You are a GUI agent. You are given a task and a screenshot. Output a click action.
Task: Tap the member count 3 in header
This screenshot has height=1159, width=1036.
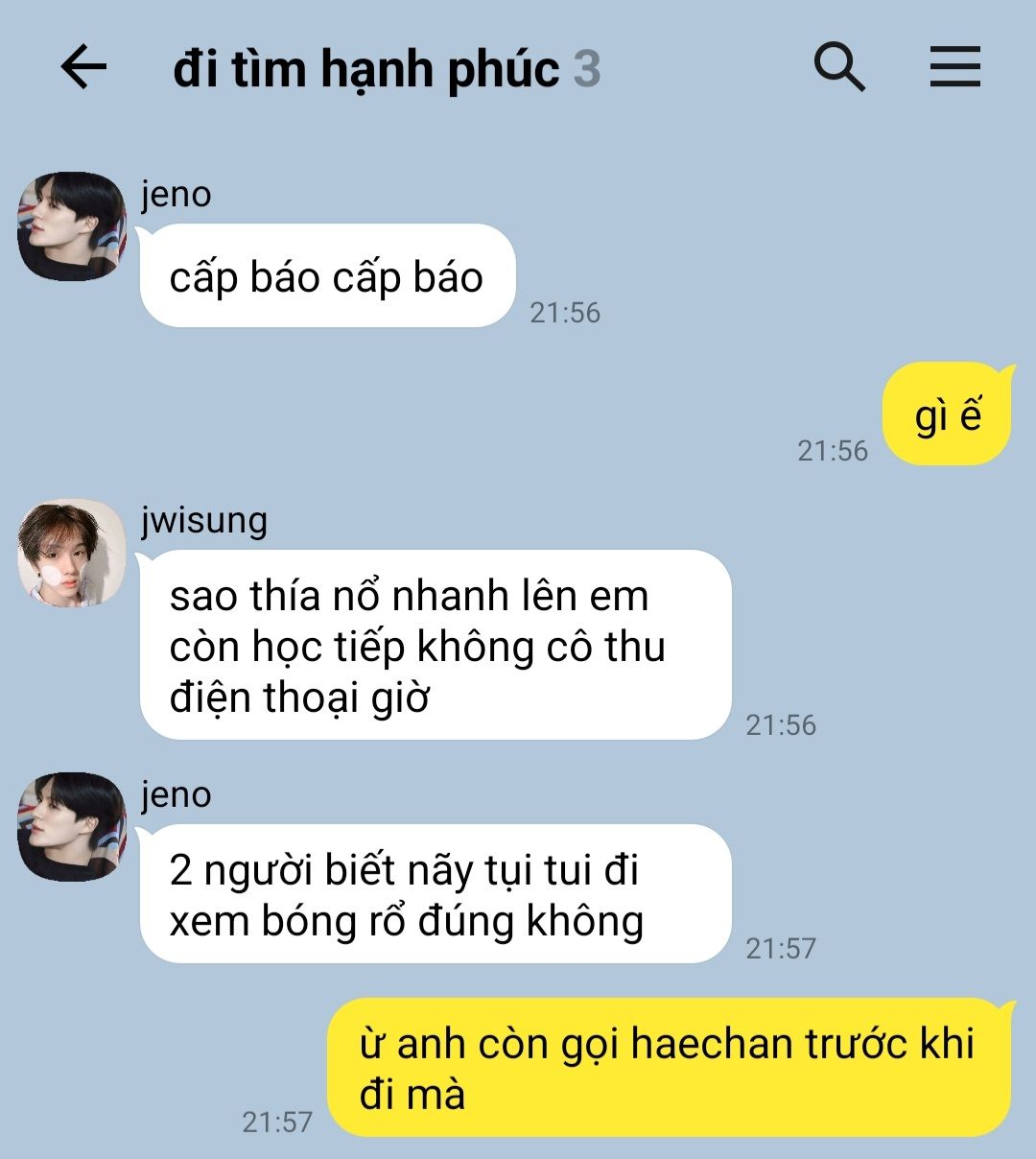tap(587, 69)
